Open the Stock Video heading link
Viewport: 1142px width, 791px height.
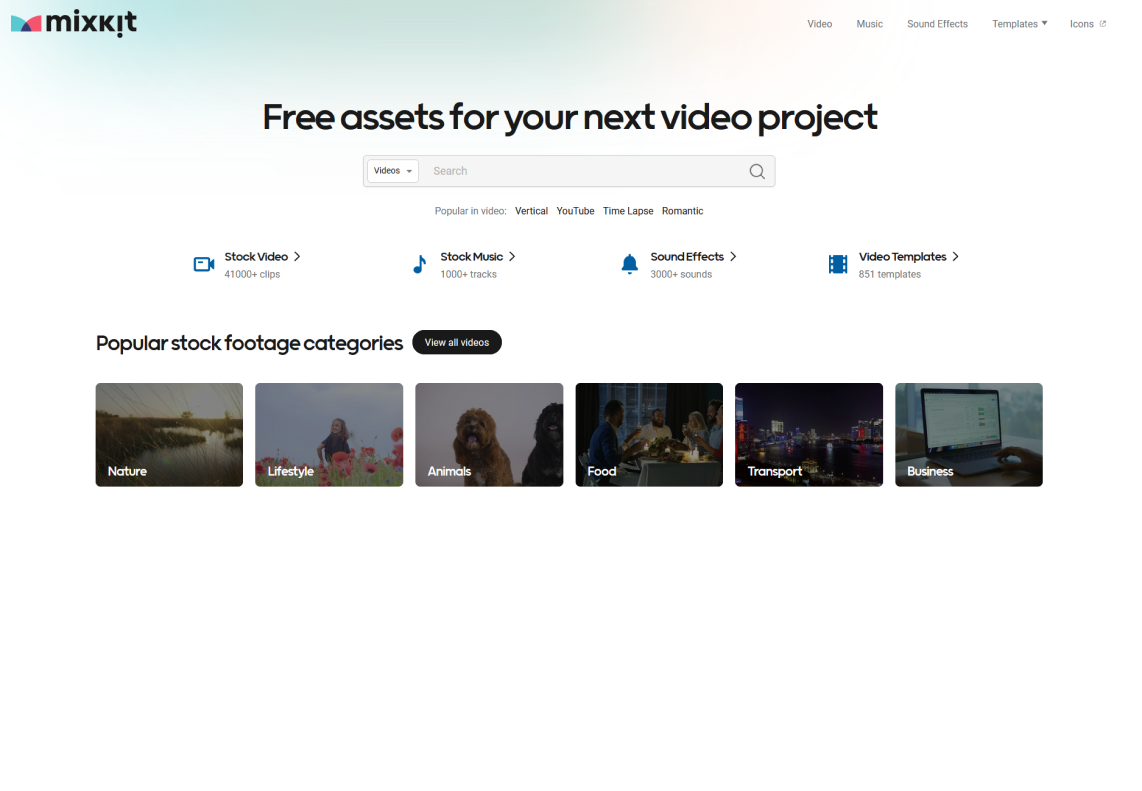[256, 256]
